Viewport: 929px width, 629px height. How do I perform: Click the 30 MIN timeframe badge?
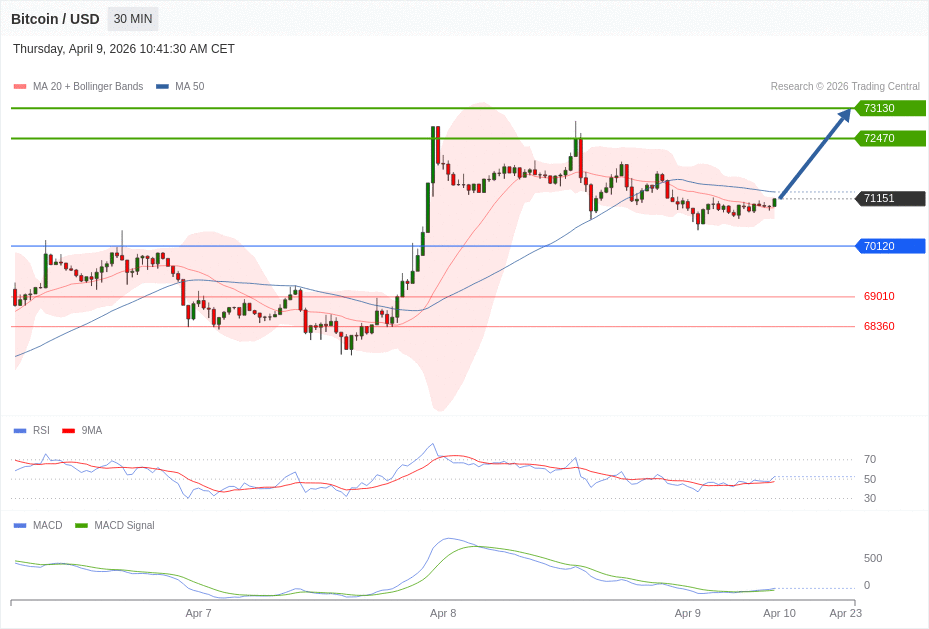[132, 19]
